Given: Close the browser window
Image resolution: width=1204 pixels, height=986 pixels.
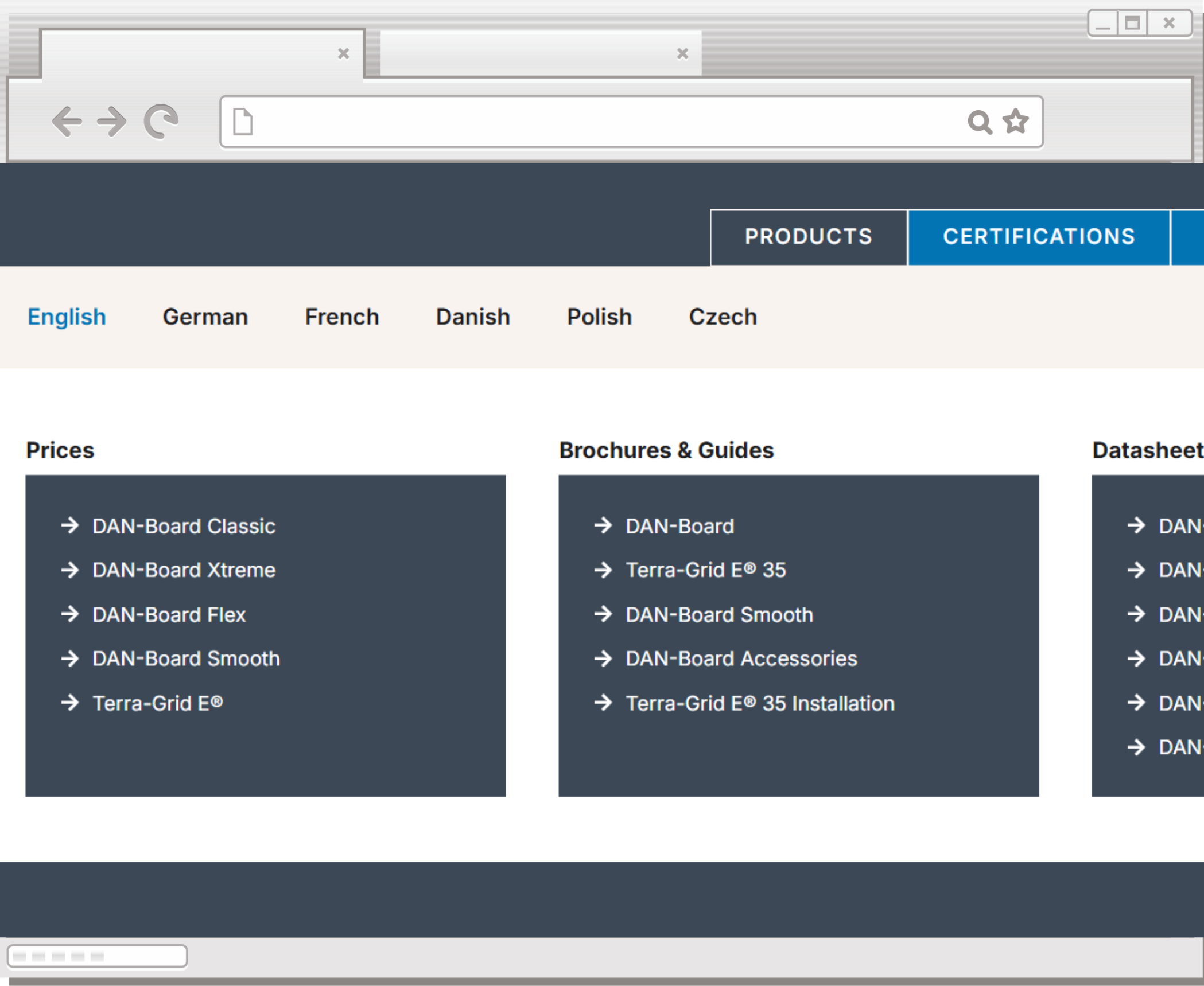Looking at the screenshot, I should coord(1169,24).
